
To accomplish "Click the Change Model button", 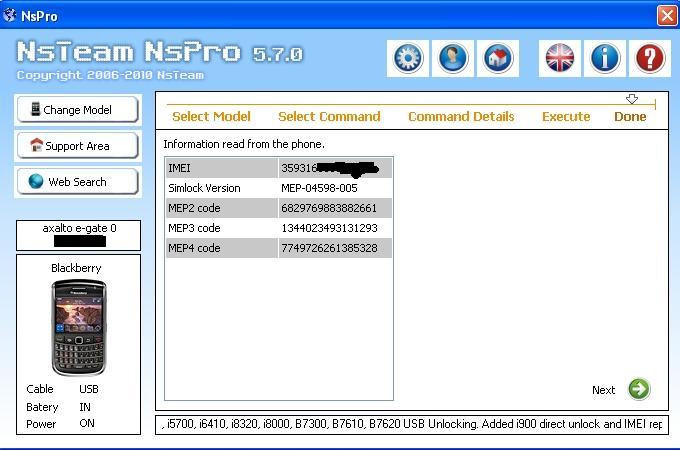I will point(78,110).
